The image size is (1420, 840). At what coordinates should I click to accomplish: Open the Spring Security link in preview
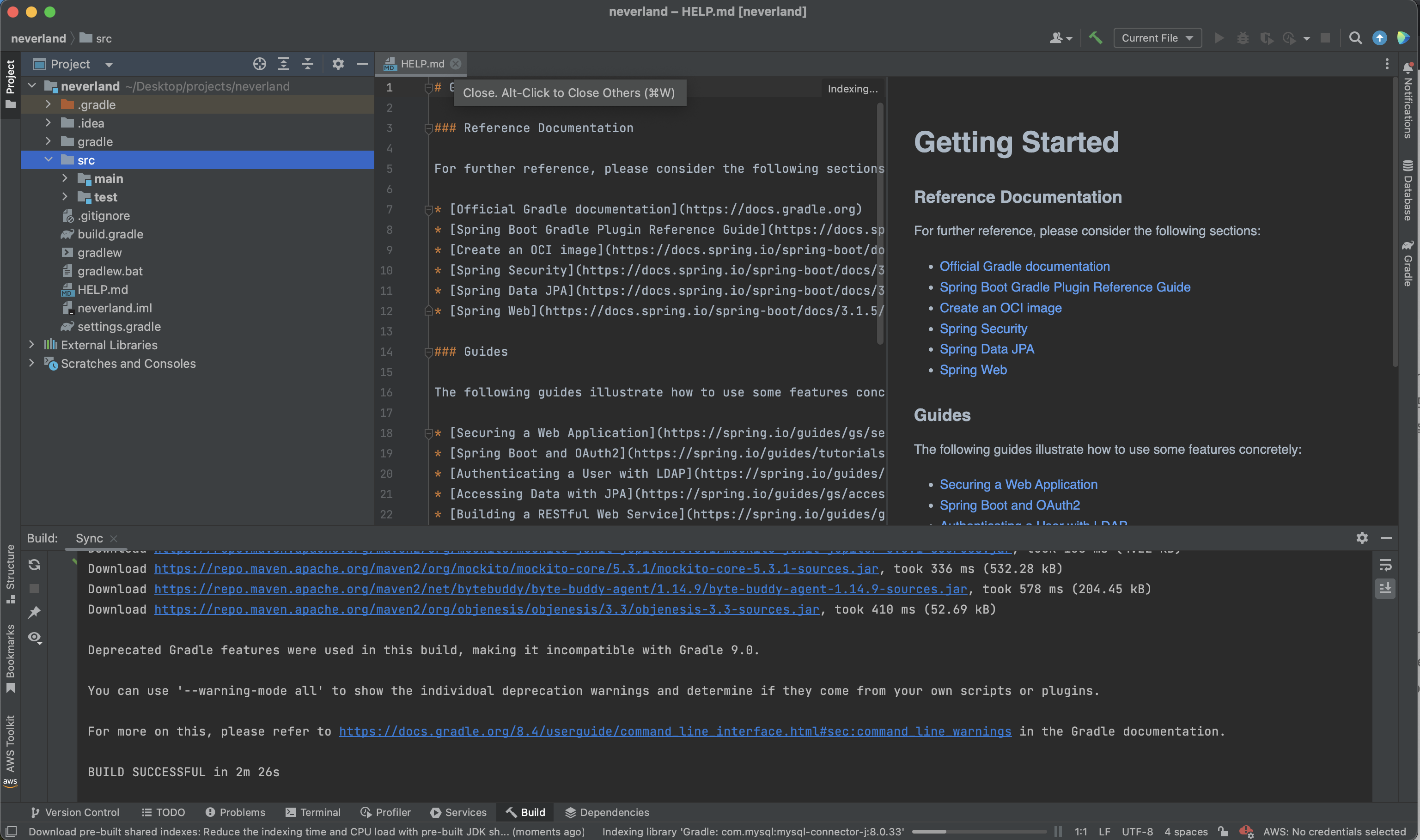pyautogui.click(x=983, y=329)
